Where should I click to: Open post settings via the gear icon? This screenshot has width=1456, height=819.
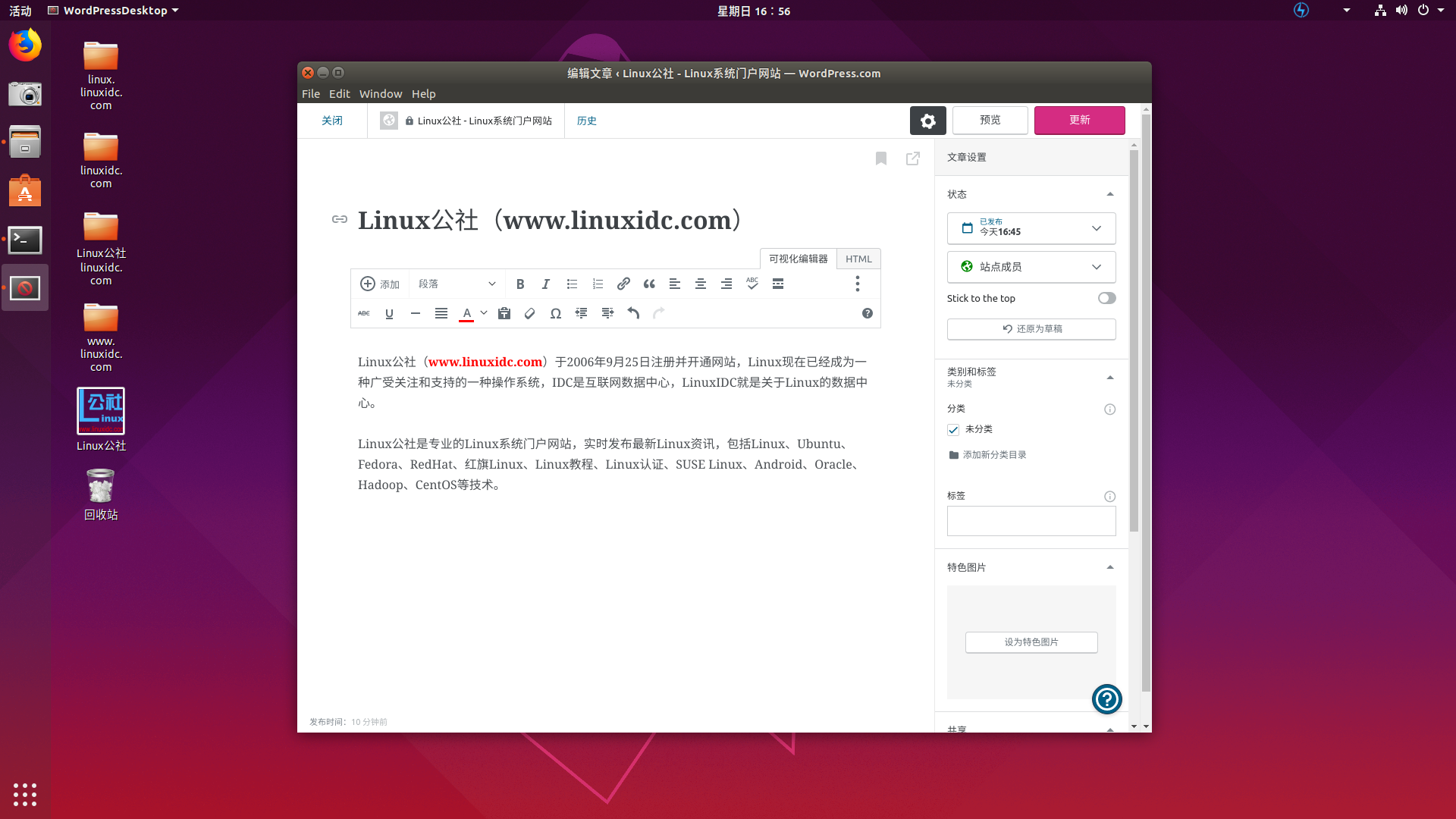pos(927,120)
